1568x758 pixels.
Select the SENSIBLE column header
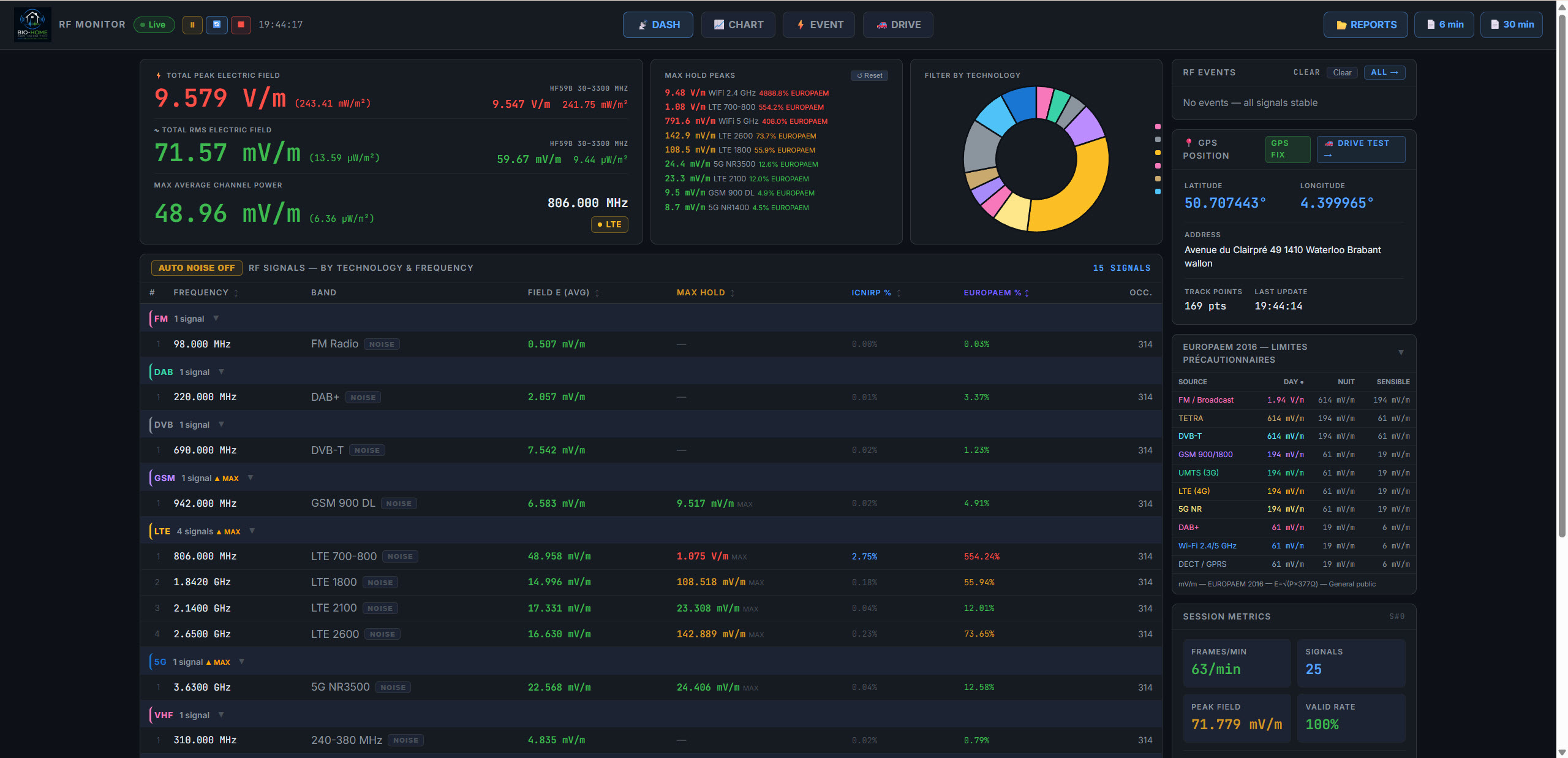coord(1393,382)
